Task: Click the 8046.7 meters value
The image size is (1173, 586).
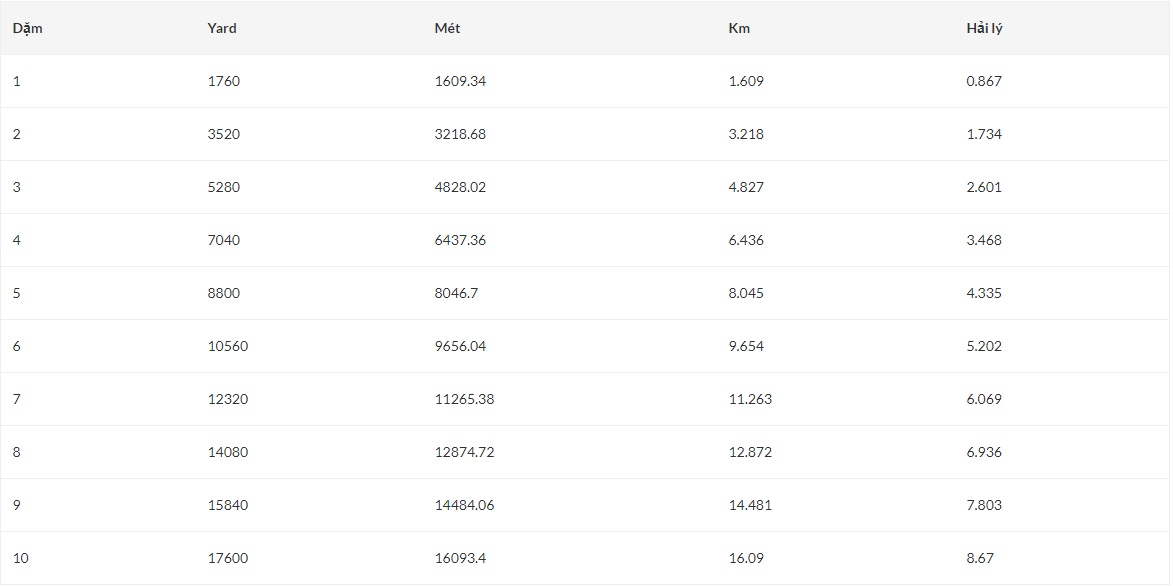Action: pyautogui.click(x=456, y=293)
